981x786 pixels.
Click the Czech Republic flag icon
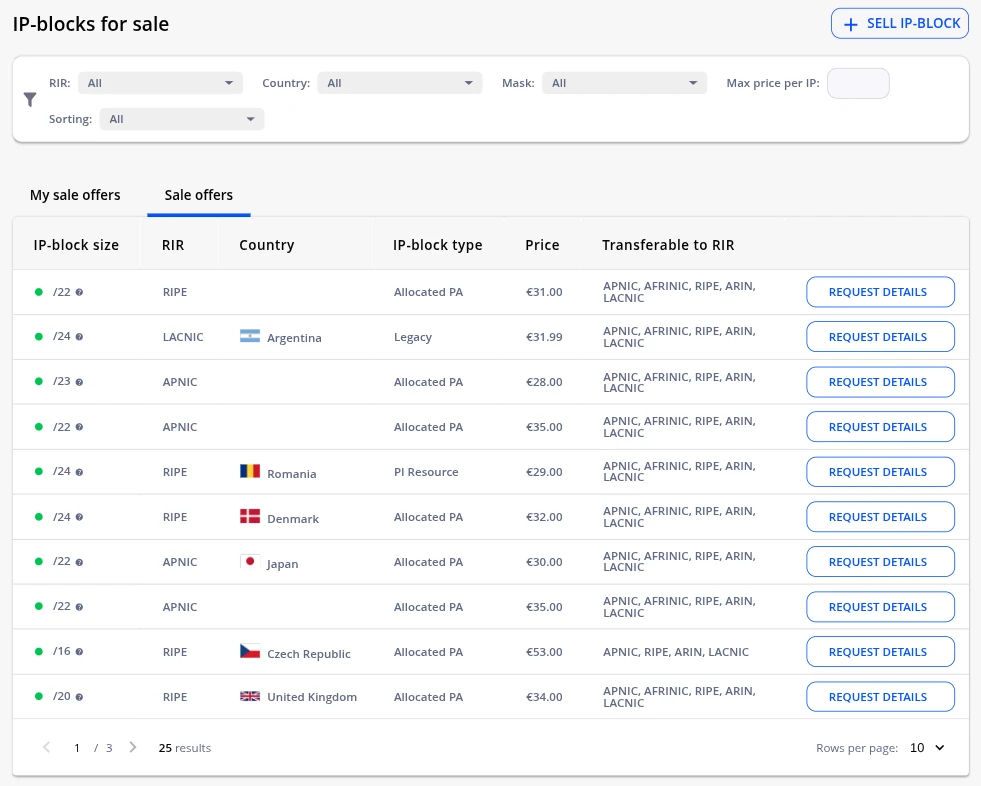pyautogui.click(x=248, y=651)
